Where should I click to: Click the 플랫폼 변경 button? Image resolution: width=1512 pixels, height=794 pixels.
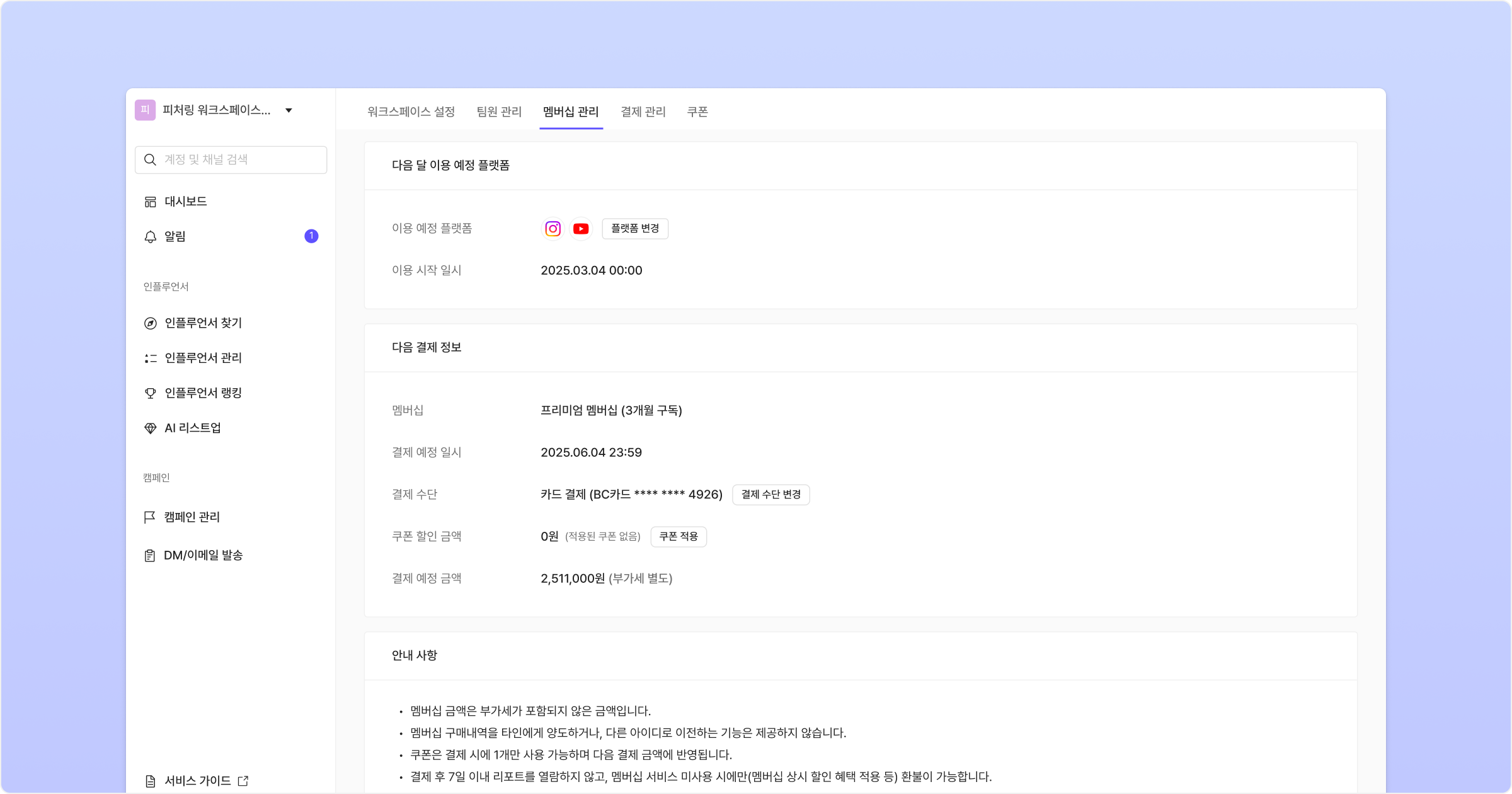click(634, 229)
